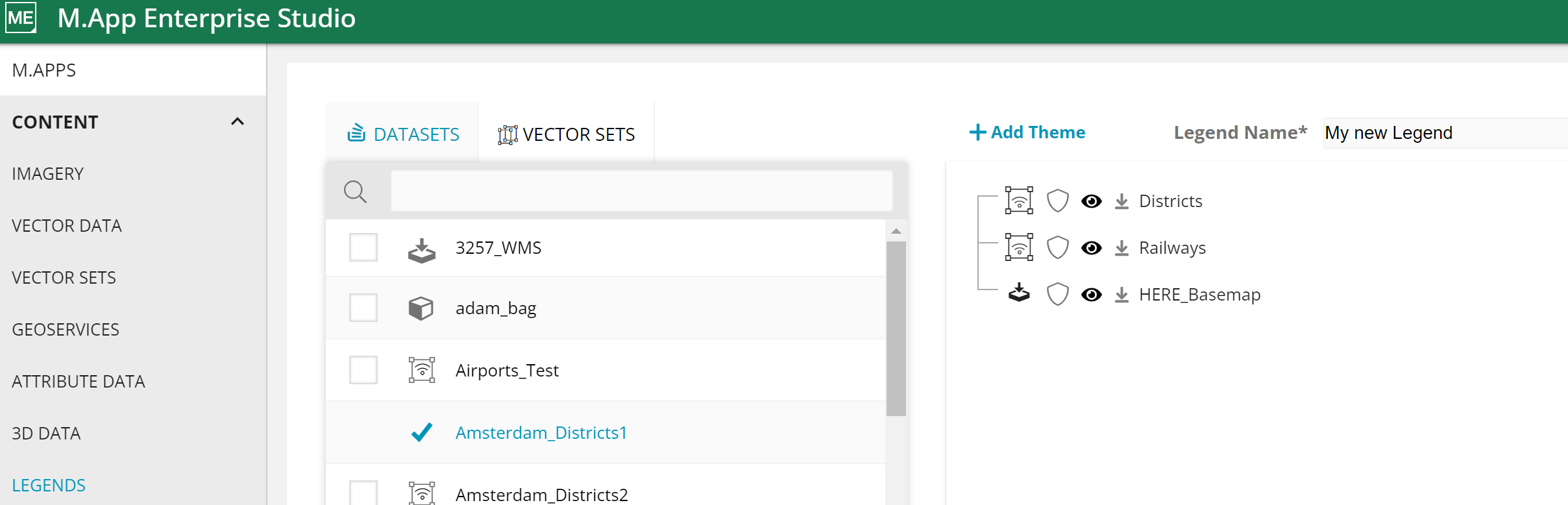The height and width of the screenshot is (505, 1568).
Task: Click the HERE_Basemap layer type icon
Action: 1019,293
